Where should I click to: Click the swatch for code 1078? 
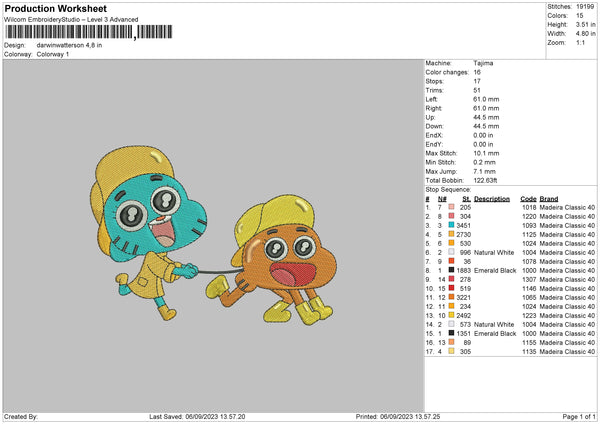tap(452, 261)
